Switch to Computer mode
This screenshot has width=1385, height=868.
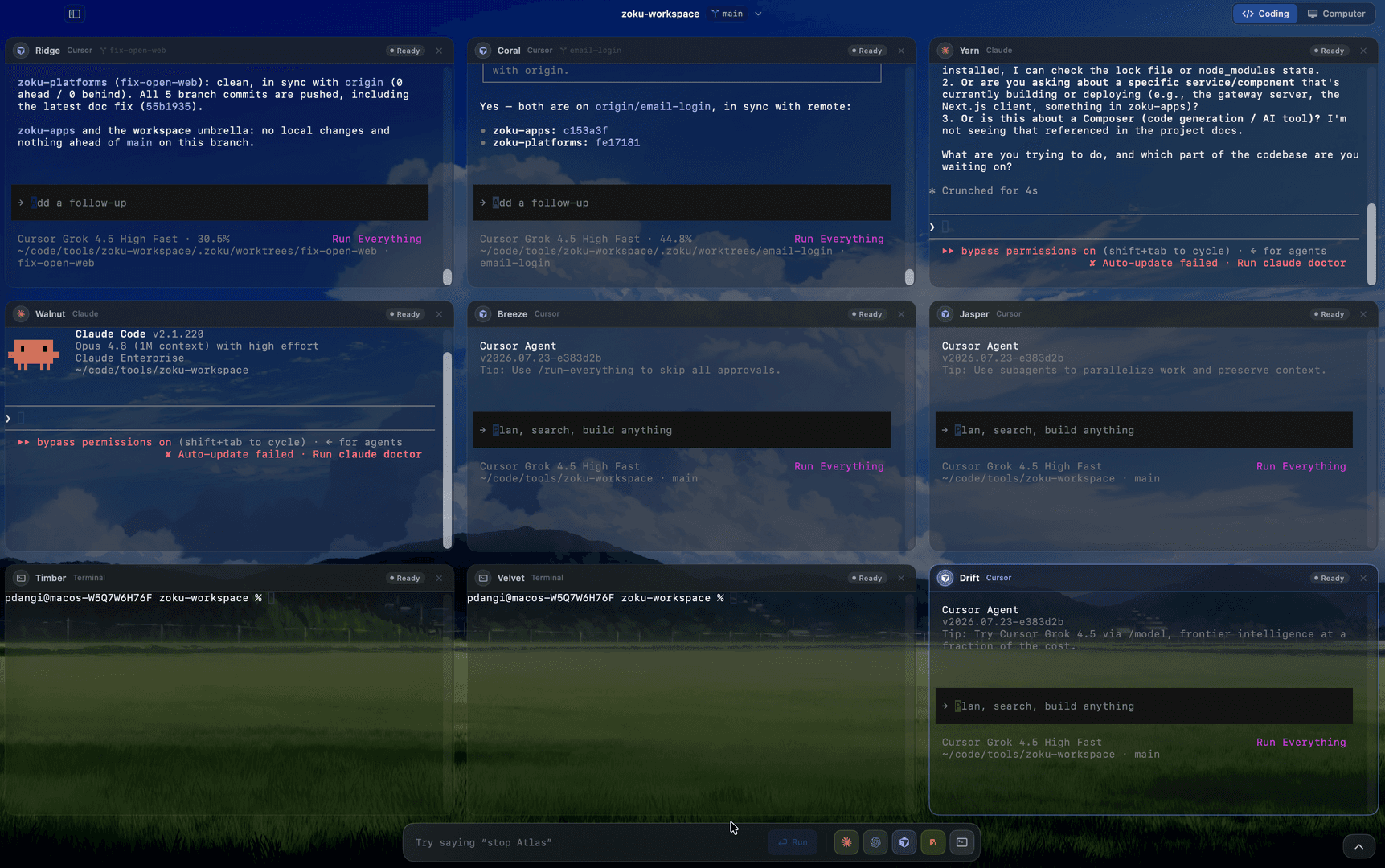coord(1336,14)
